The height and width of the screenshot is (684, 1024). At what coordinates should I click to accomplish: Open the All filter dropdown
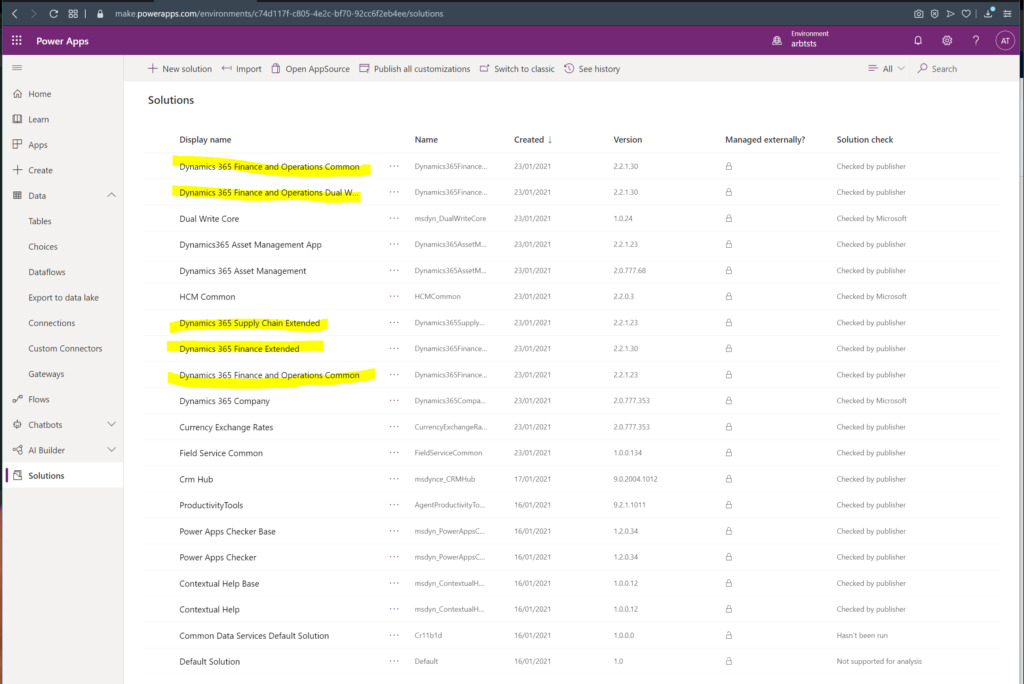pyautogui.click(x=886, y=69)
